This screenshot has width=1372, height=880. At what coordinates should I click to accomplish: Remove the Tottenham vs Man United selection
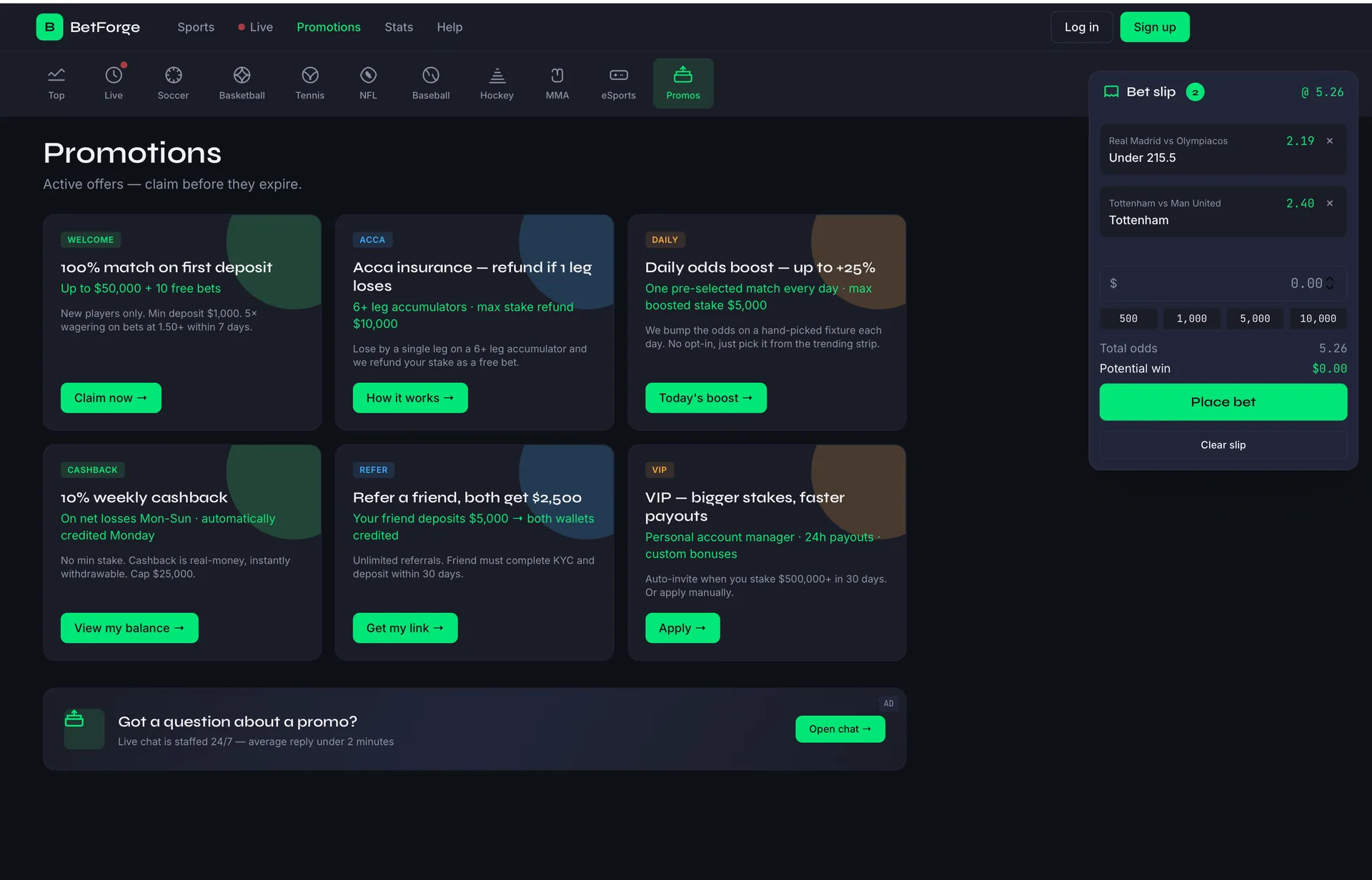tap(1330, 204)
